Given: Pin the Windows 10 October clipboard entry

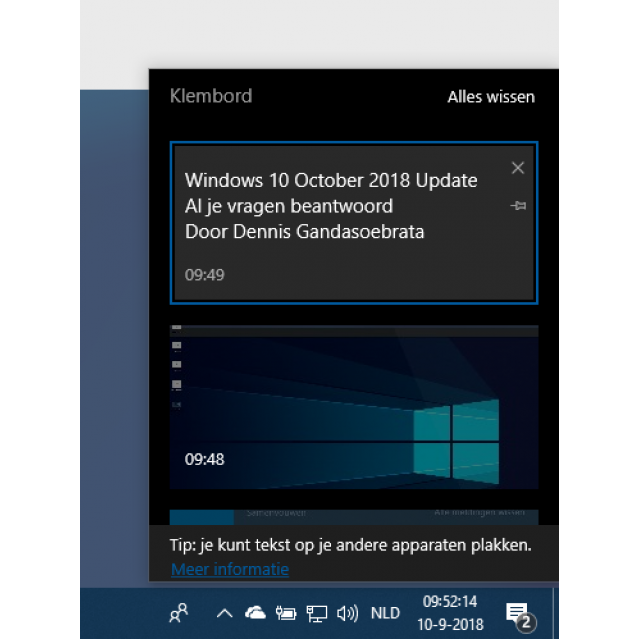Looking at the screenshot, I should (x=518, y=205).
